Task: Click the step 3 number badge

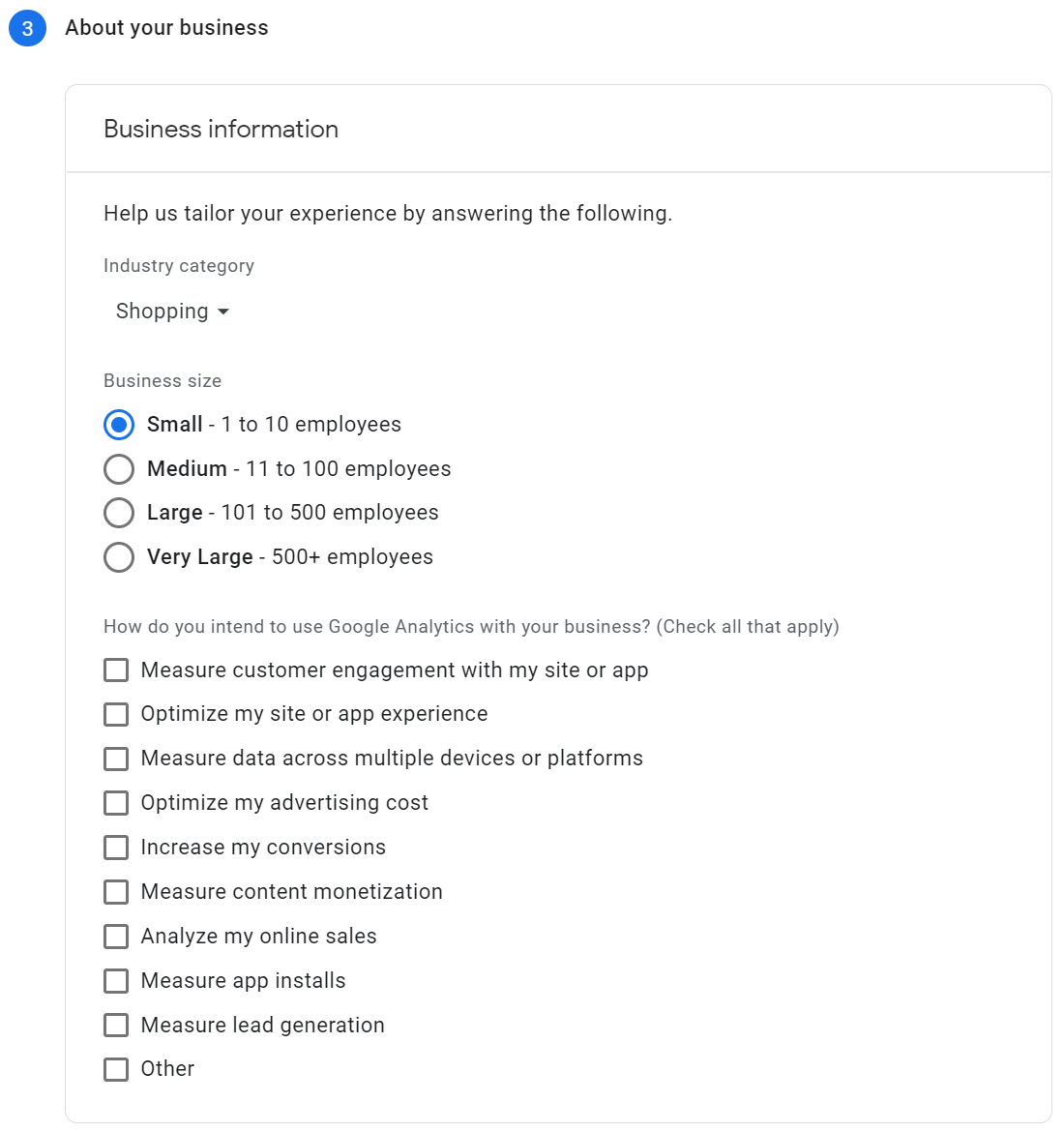Action: tap(27, 28)
